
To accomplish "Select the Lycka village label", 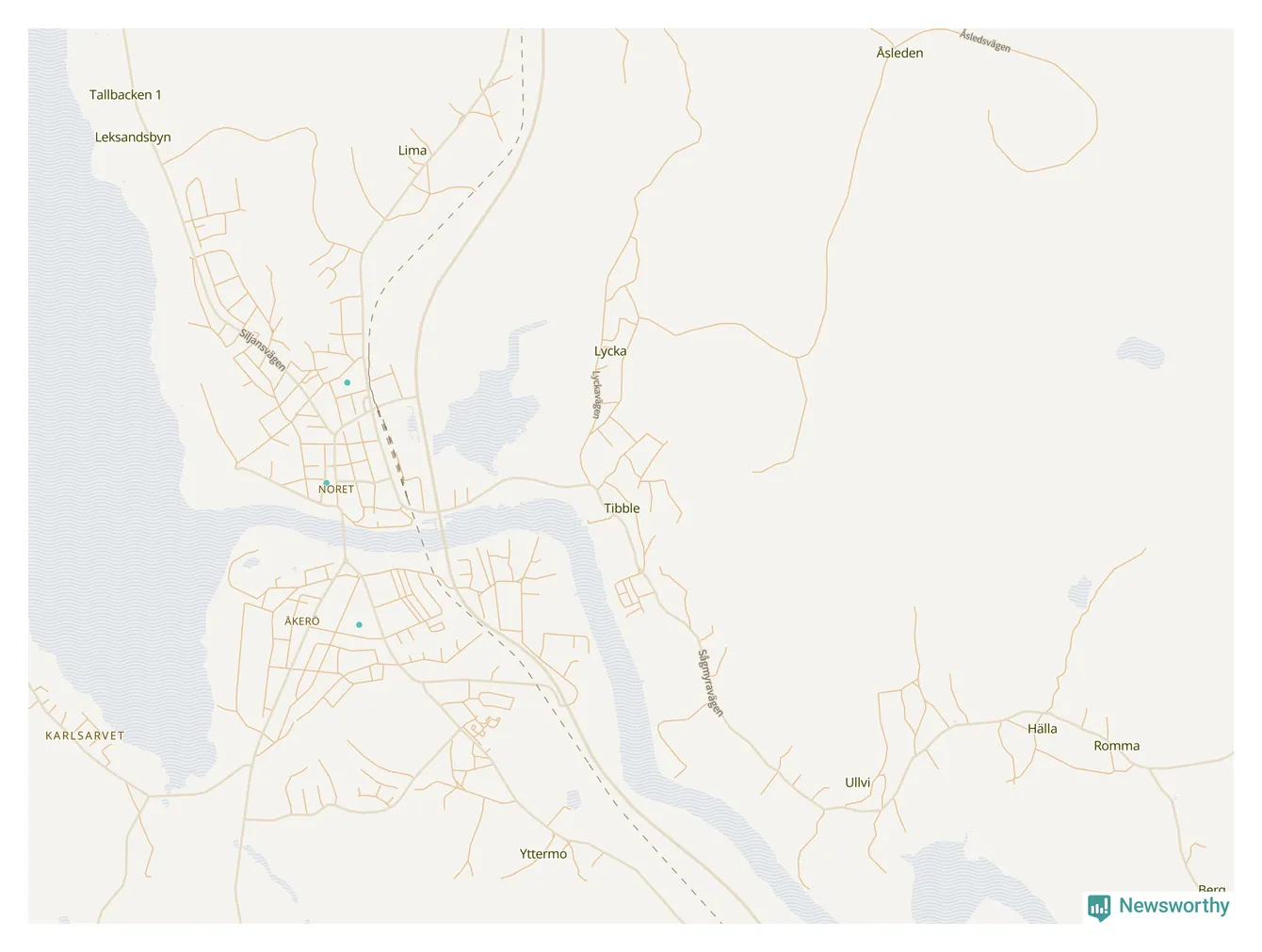I will (x=610, y=351).
